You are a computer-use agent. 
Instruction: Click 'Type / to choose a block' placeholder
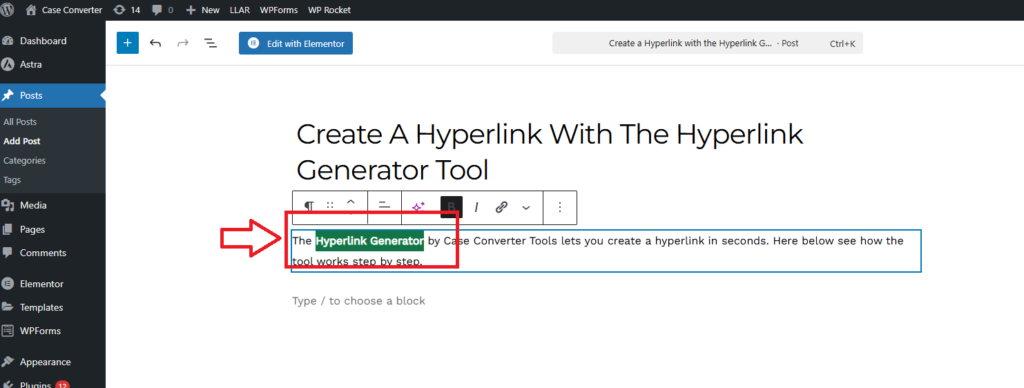point(359,301)
